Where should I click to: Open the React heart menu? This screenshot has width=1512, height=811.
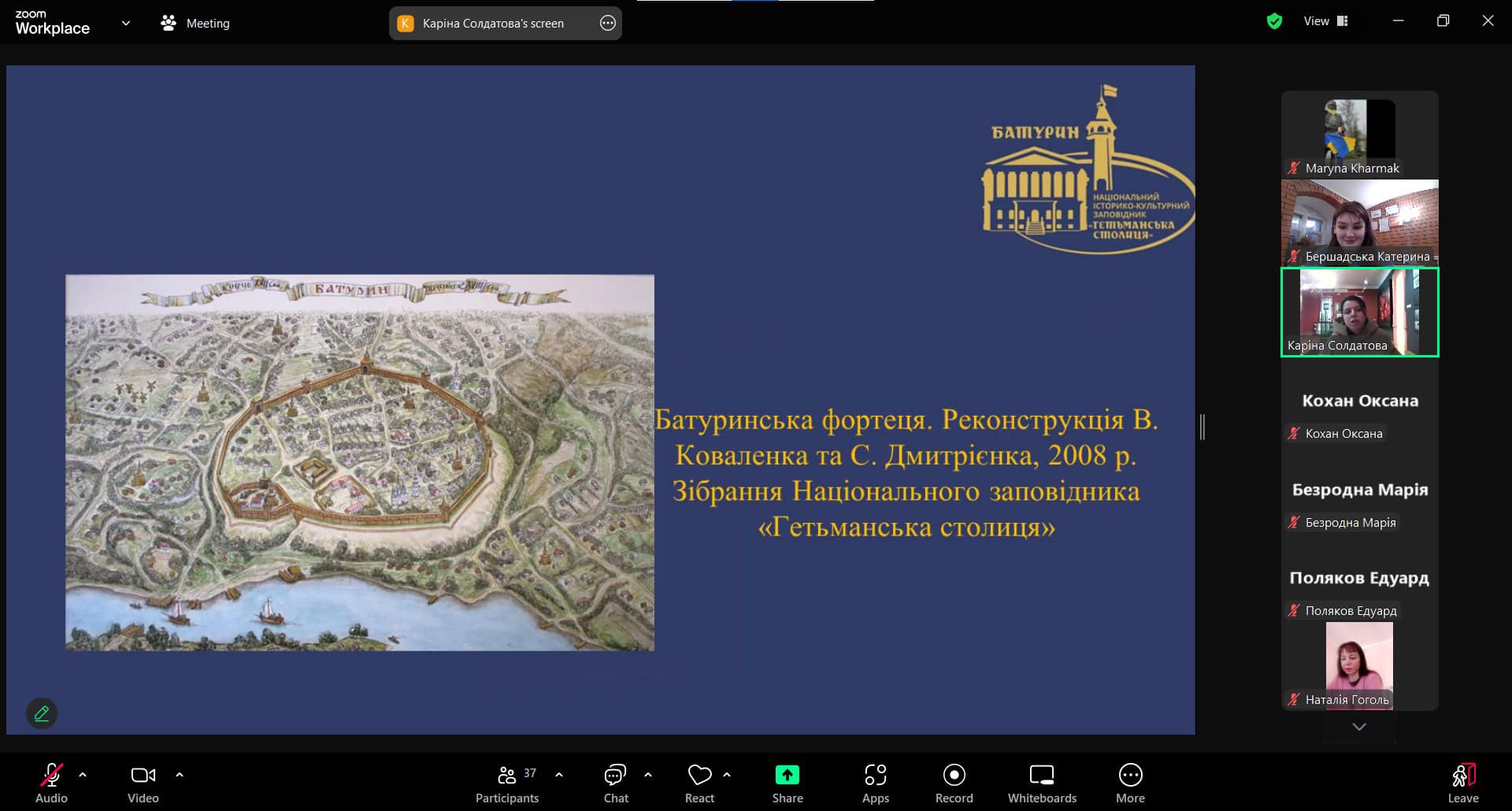[x=699, y=783]
